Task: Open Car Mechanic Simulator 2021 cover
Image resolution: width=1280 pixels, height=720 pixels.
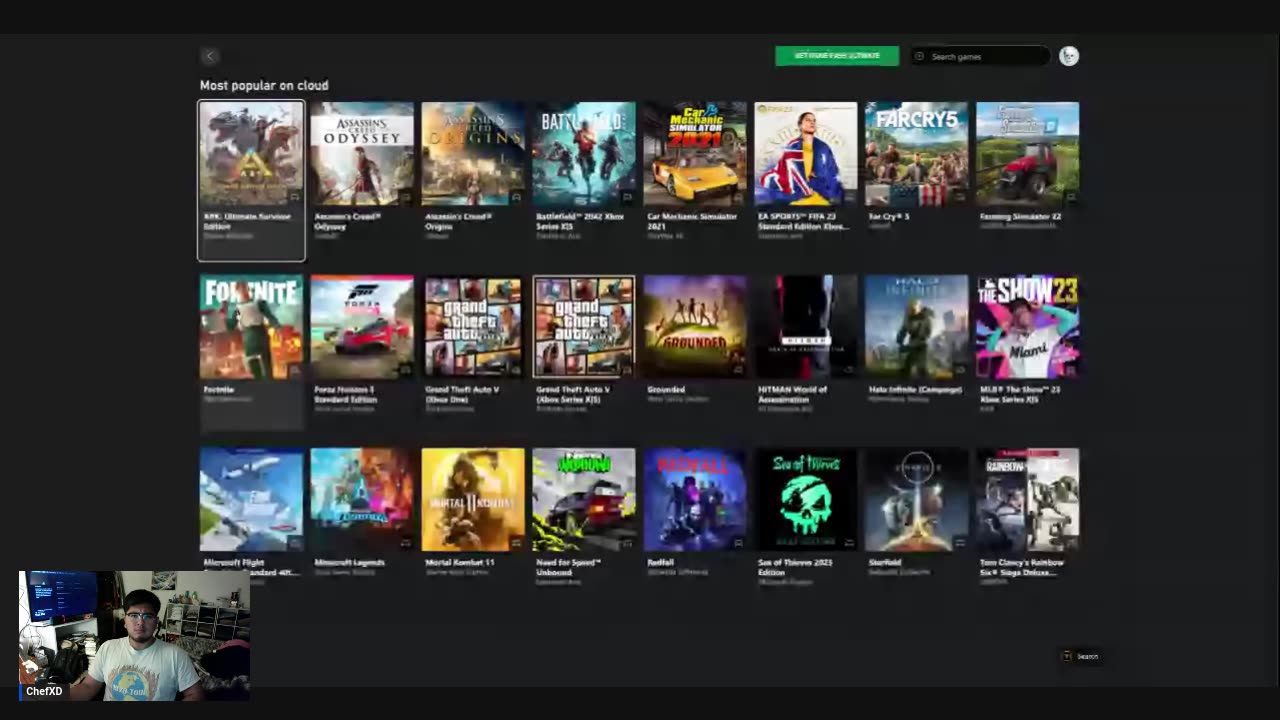Action: 695,153
